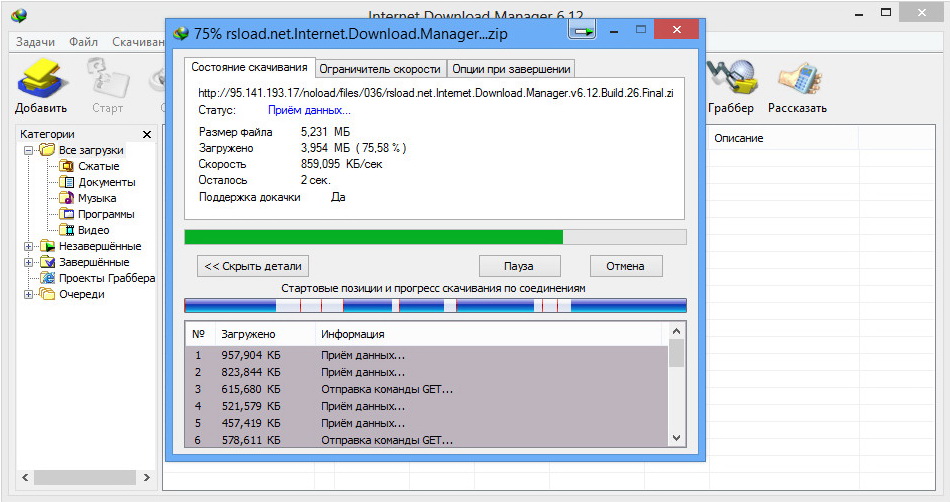Screen dimensions: 950x502
Task: Select the Незавершённые tree label
Action: 100,246
